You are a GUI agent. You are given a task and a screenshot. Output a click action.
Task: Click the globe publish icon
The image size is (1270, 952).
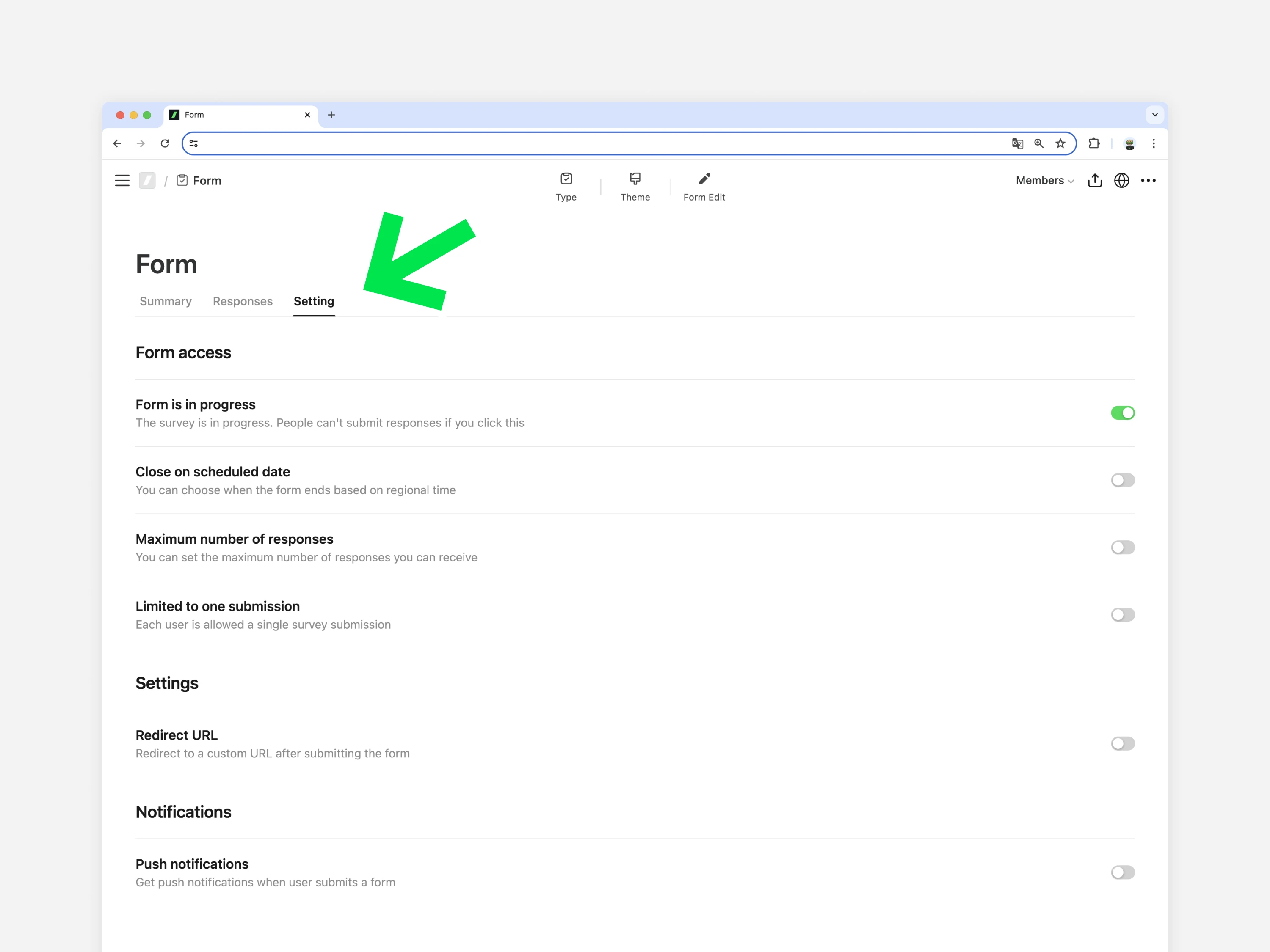tap(1121, 180)
